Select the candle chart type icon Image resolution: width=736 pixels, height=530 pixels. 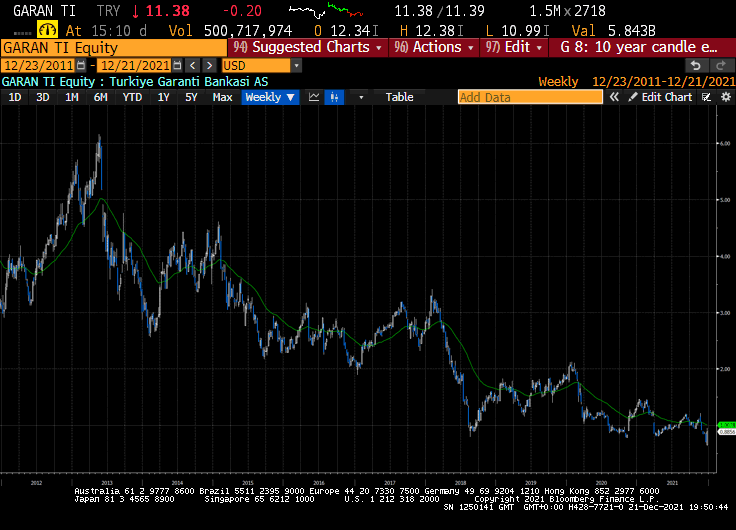tap(334, 97)
